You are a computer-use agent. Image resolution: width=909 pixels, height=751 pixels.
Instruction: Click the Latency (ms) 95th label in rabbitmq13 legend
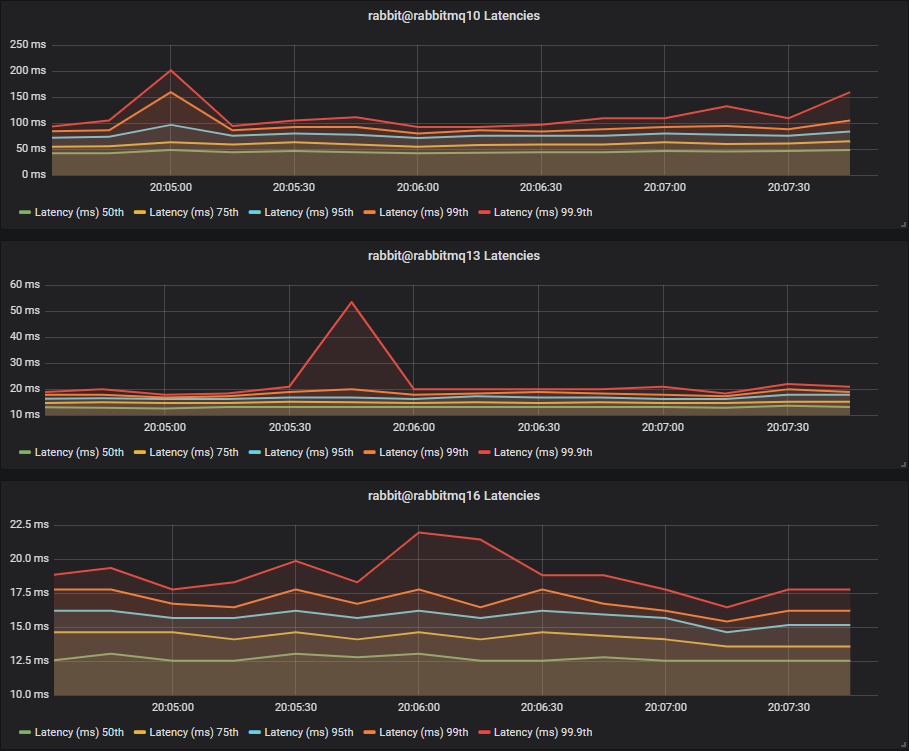pyautogui.click(x=307, y=452)
